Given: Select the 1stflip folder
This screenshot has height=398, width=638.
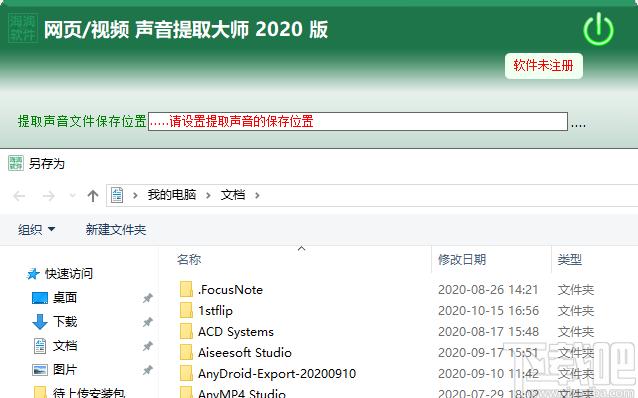Looking at the screenshot, I should click(215, 311).
